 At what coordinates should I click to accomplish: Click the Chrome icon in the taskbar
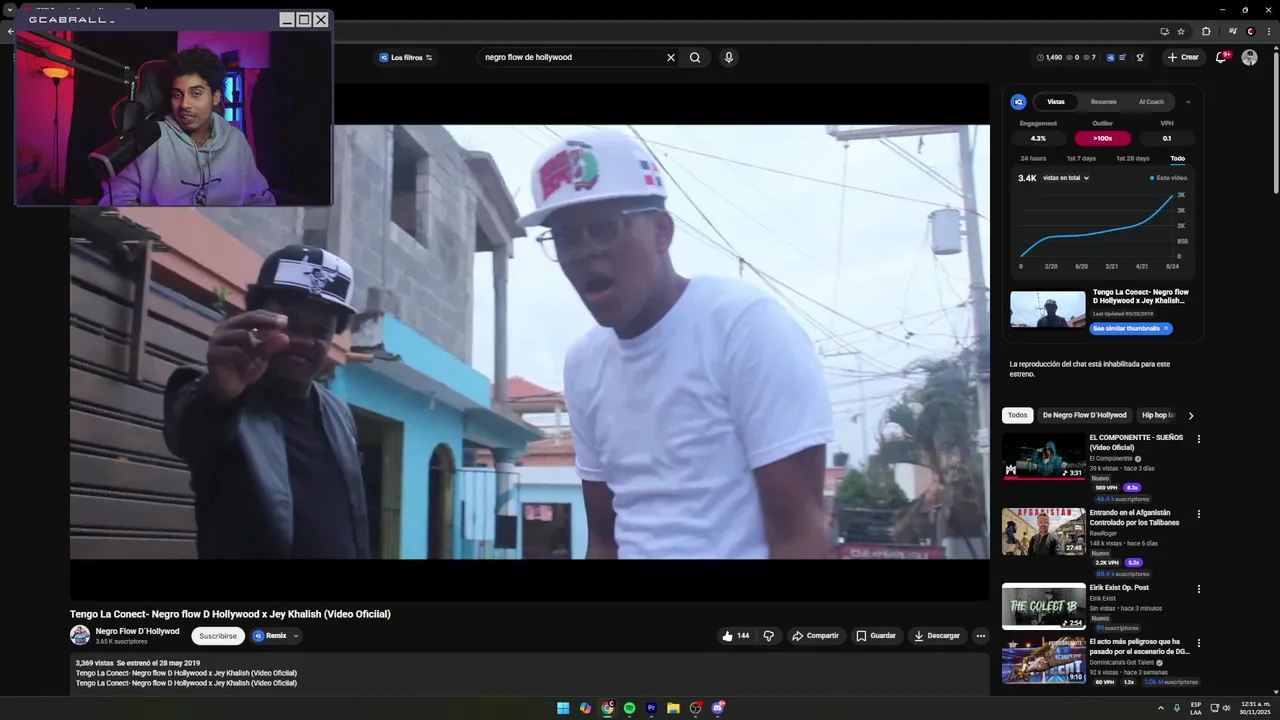tap(607, 708)
